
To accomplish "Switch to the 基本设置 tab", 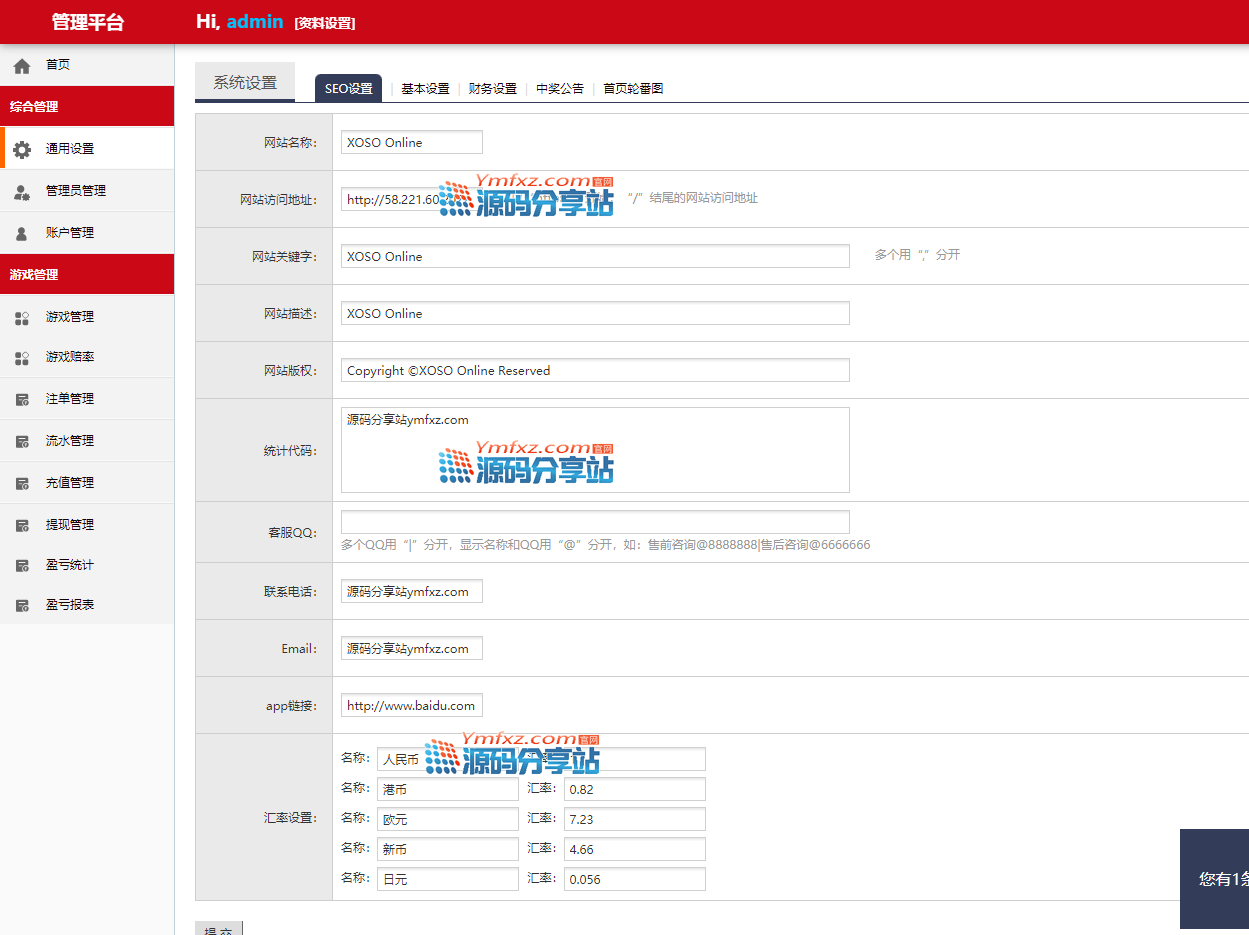I will [x=425, y=89].
